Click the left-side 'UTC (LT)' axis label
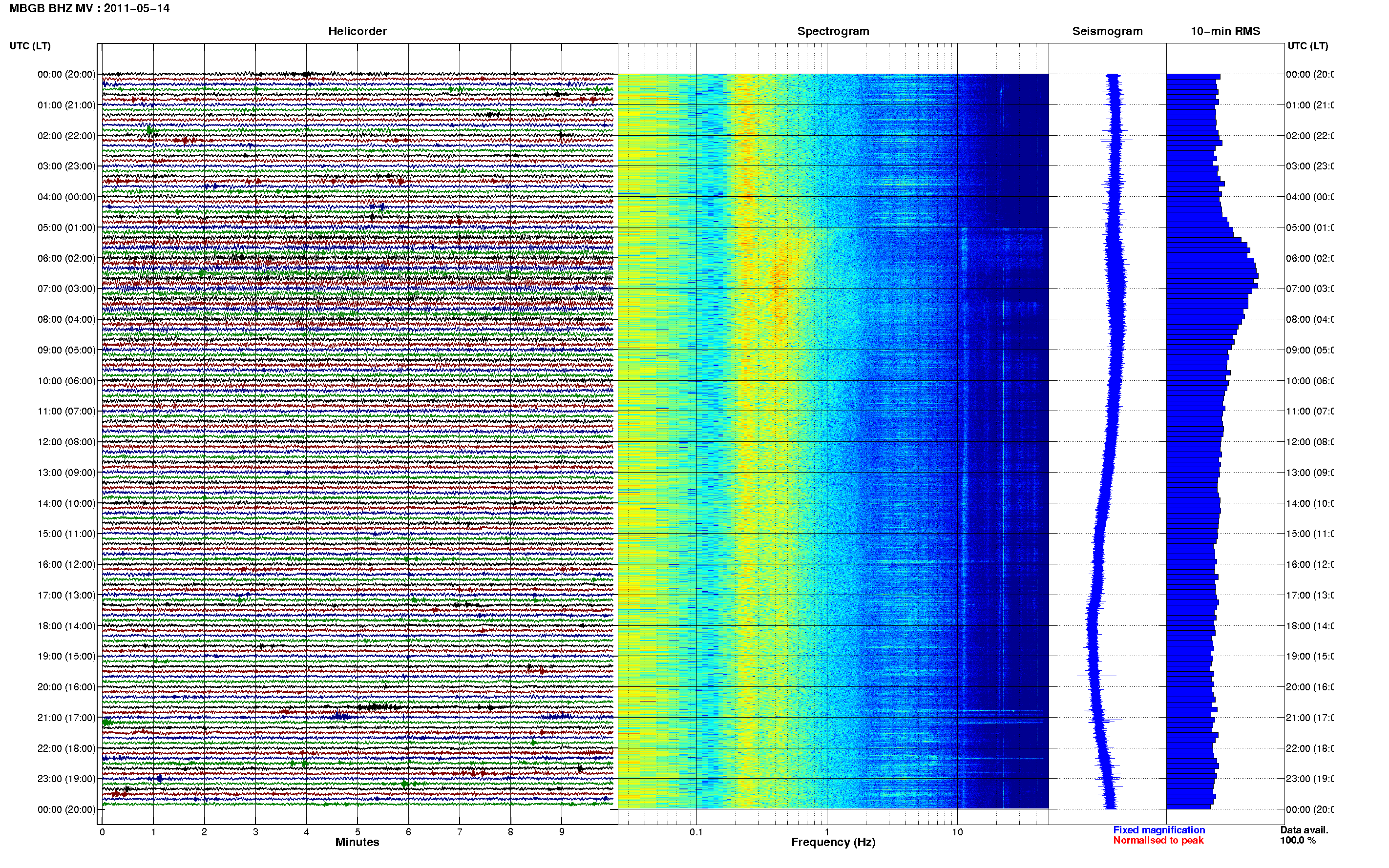This screenshot has height=868, width=1389. 30,46
